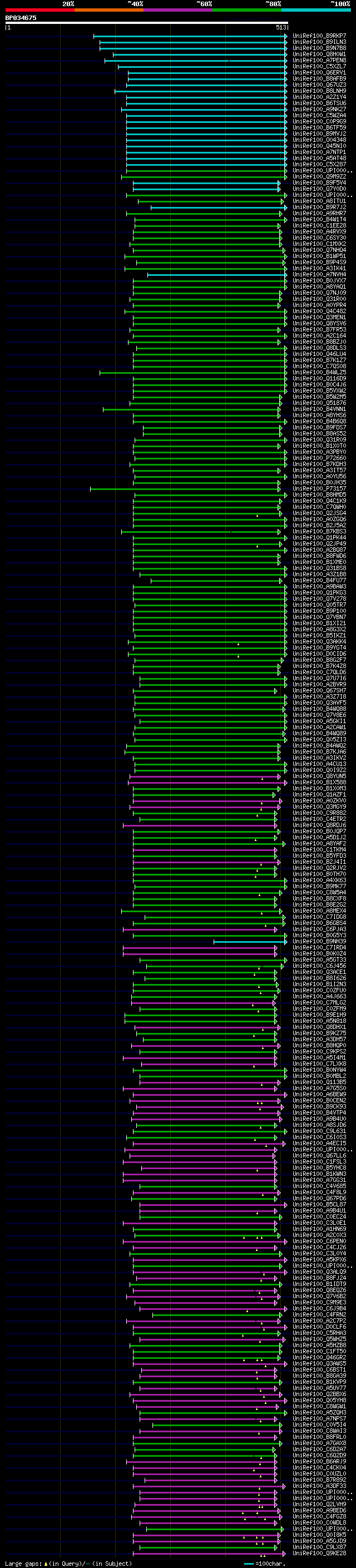This screenshot has width=356, height=1568.
Task: Select the label UniRef100_Q8YUN5
Action: coord(319,776)
